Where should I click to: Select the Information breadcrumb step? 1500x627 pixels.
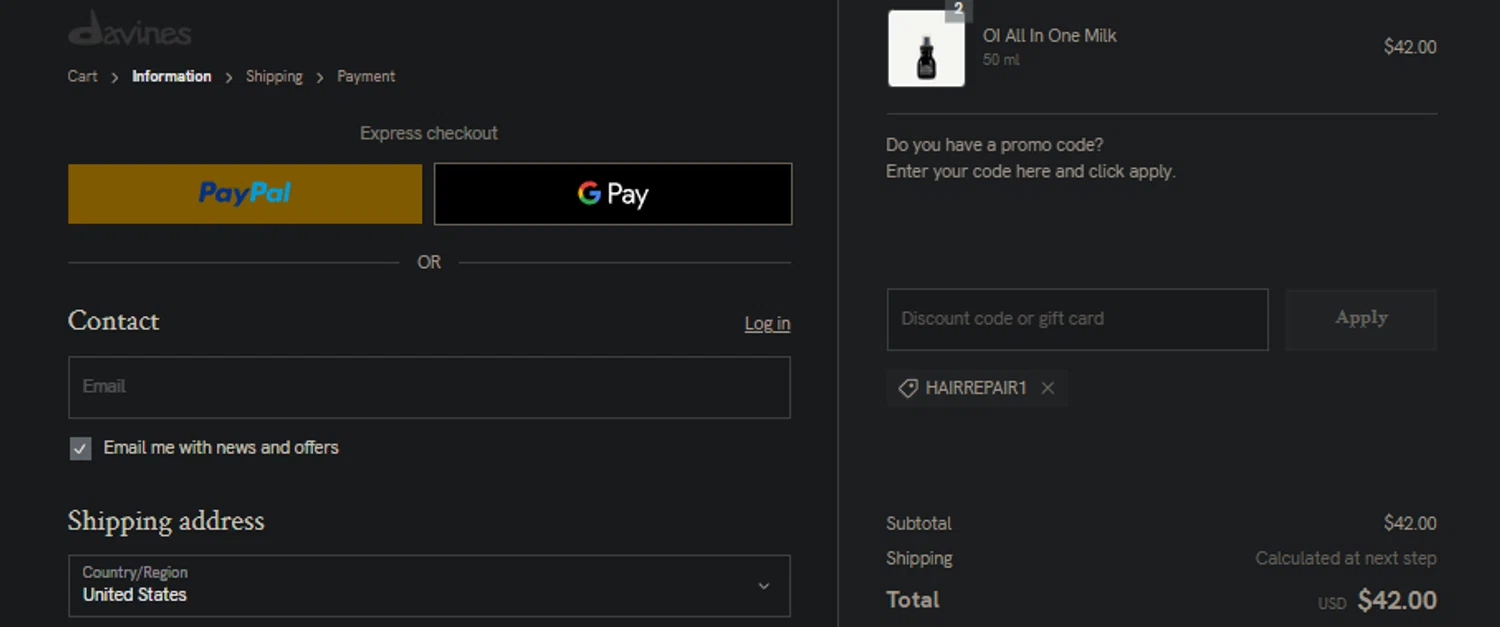pyautogui.click(x=171, y=76)
